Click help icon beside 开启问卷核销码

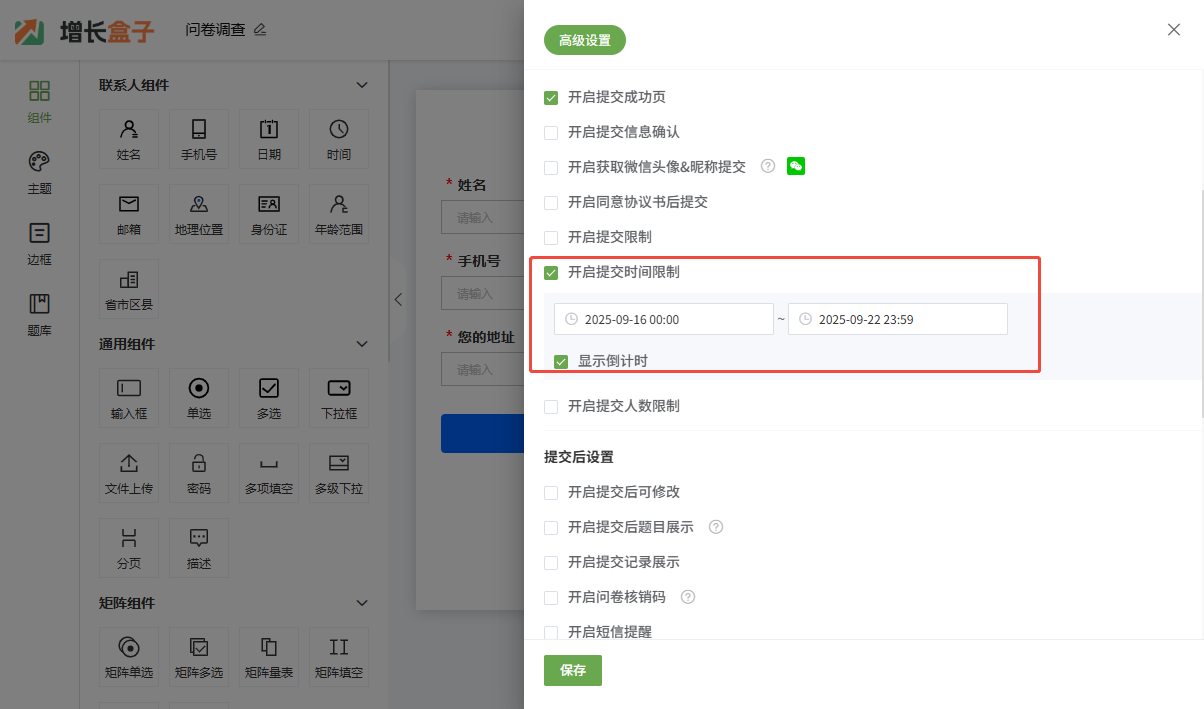coord(687,597)
